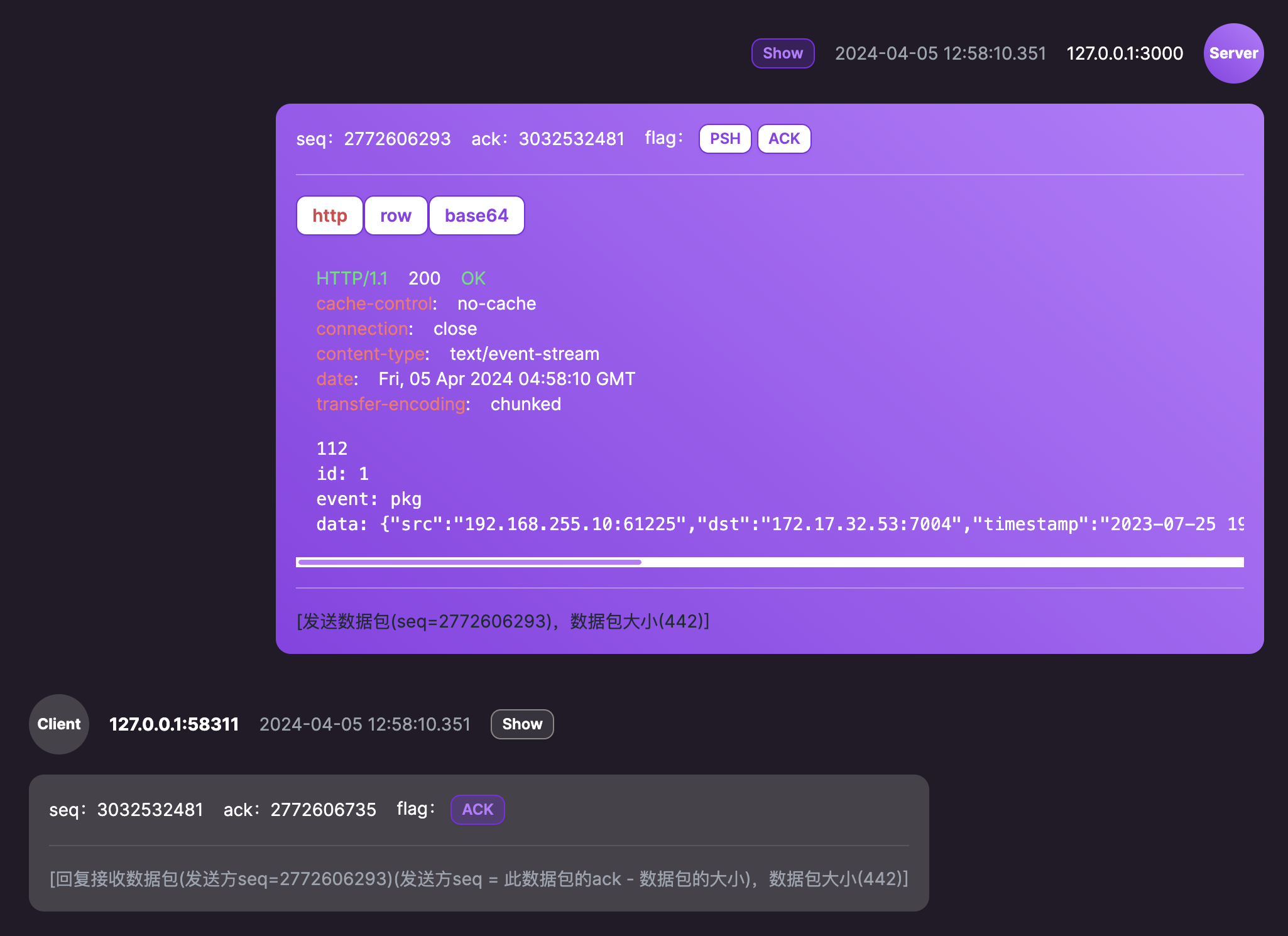Click the 'event: pkg' line
1288x936 pixels.
point(369,499)
